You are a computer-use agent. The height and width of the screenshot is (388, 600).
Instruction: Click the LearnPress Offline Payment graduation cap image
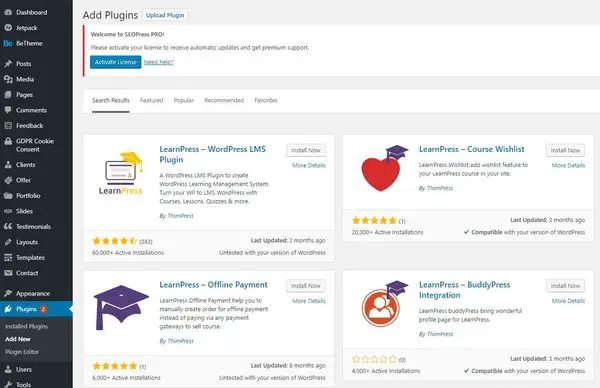point(121,307)
